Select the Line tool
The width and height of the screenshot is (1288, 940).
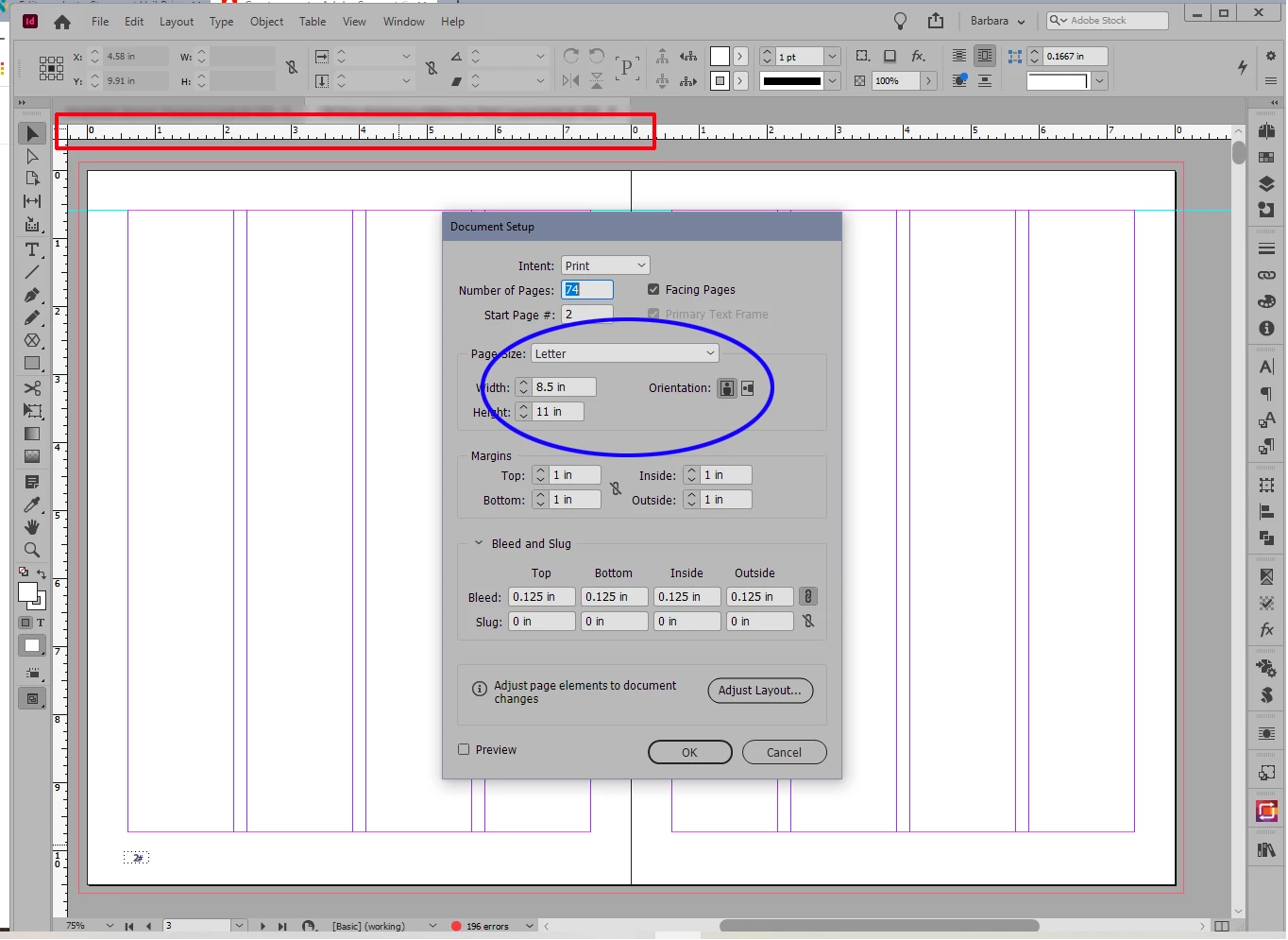click(x=32, y=272)
